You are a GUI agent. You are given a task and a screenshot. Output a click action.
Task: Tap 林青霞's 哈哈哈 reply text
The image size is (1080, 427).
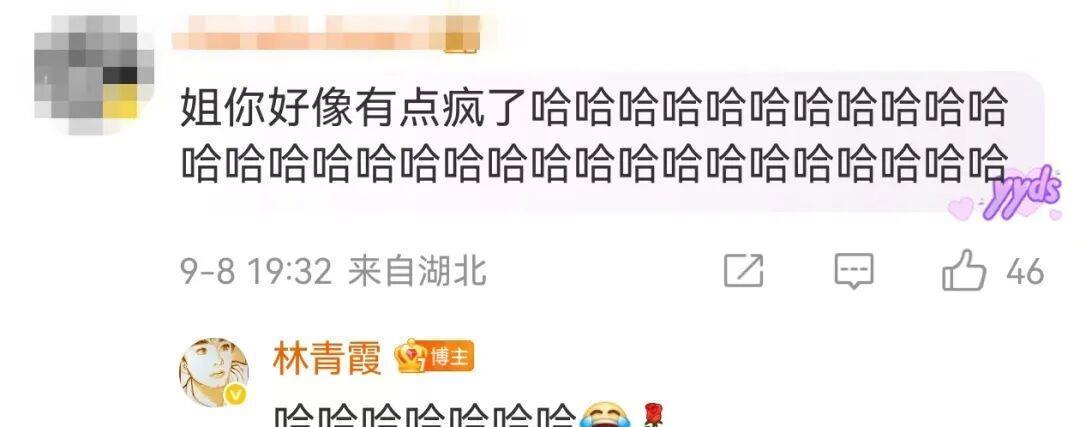pyautogui.click(x=424, y=416)
